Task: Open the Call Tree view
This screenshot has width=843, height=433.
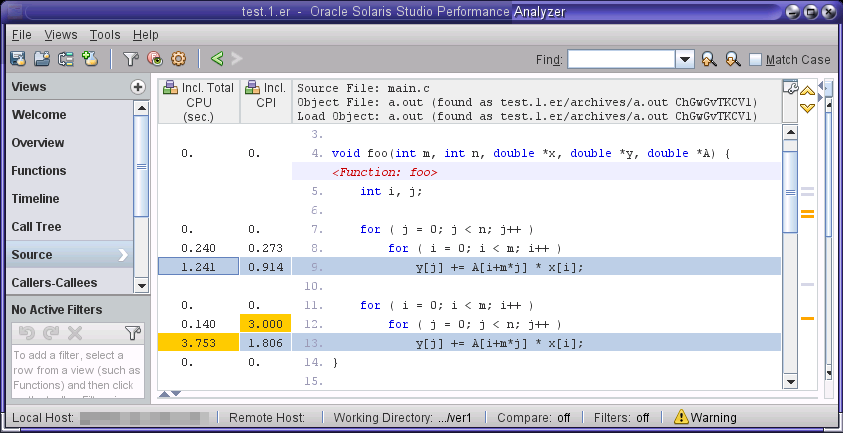Action: pyautogui.click(x=69, y=226)
